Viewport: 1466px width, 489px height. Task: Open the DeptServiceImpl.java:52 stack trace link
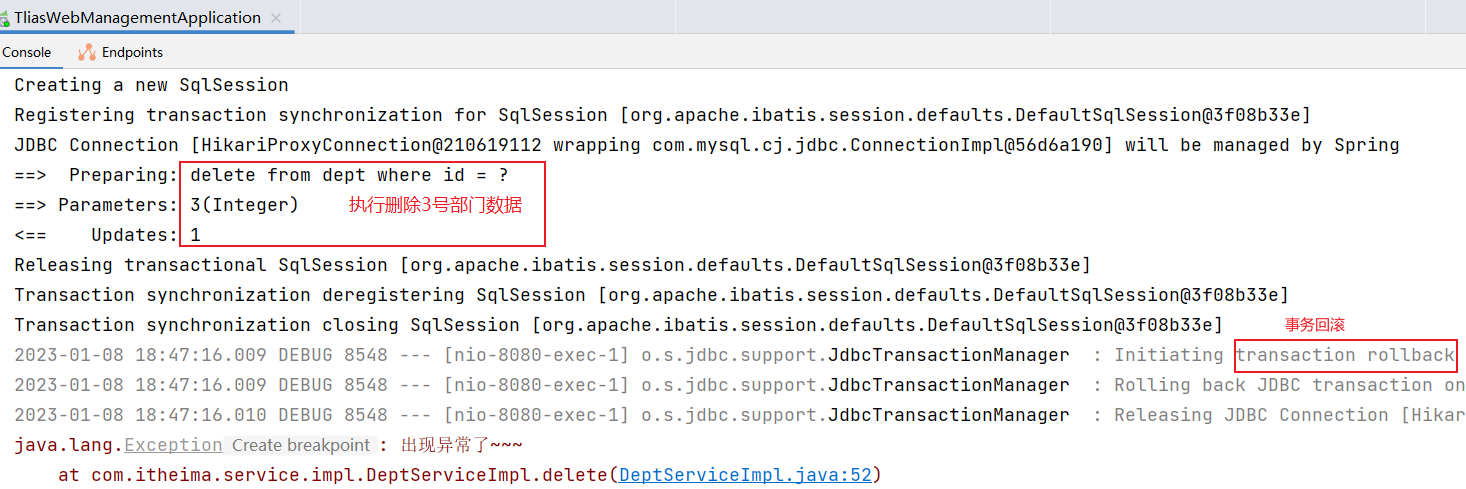click(x=745, y=475)
